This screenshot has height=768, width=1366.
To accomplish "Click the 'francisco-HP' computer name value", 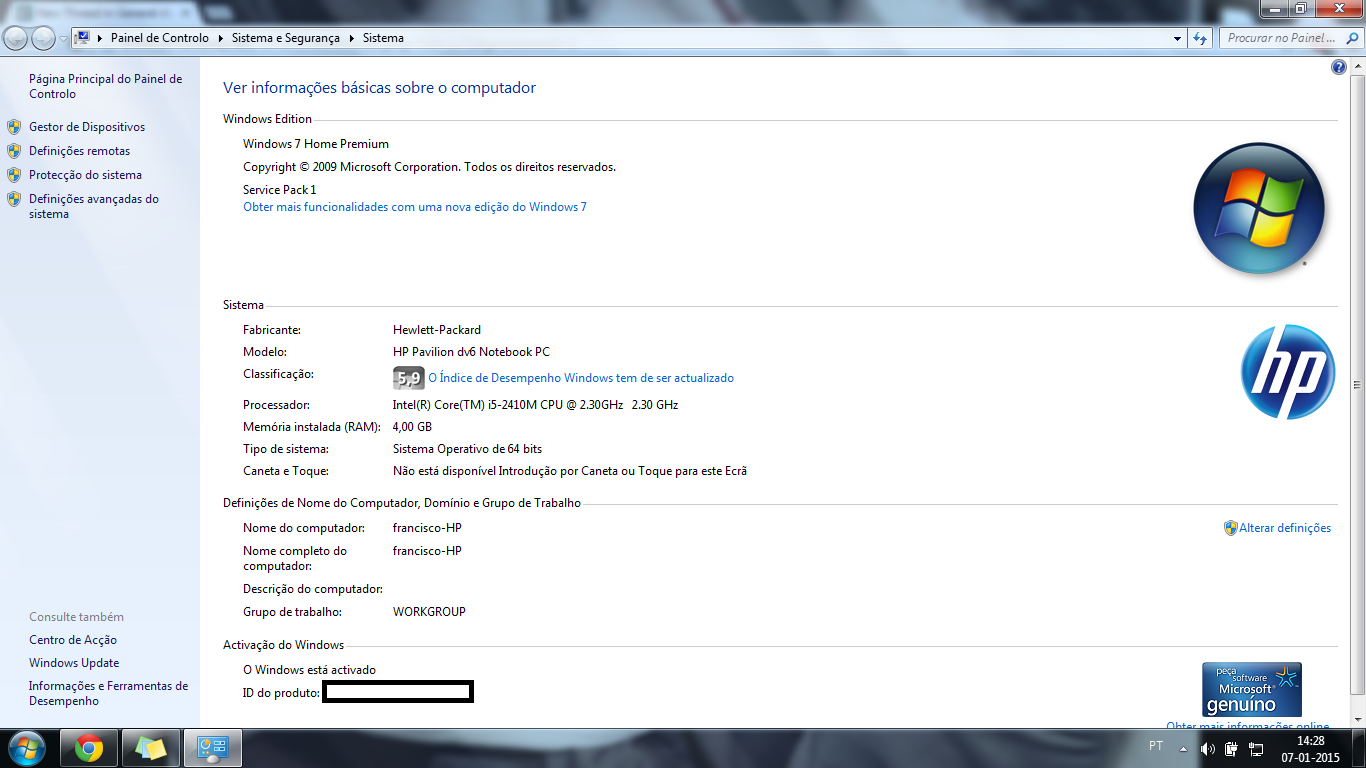I will tap(427, 528).
